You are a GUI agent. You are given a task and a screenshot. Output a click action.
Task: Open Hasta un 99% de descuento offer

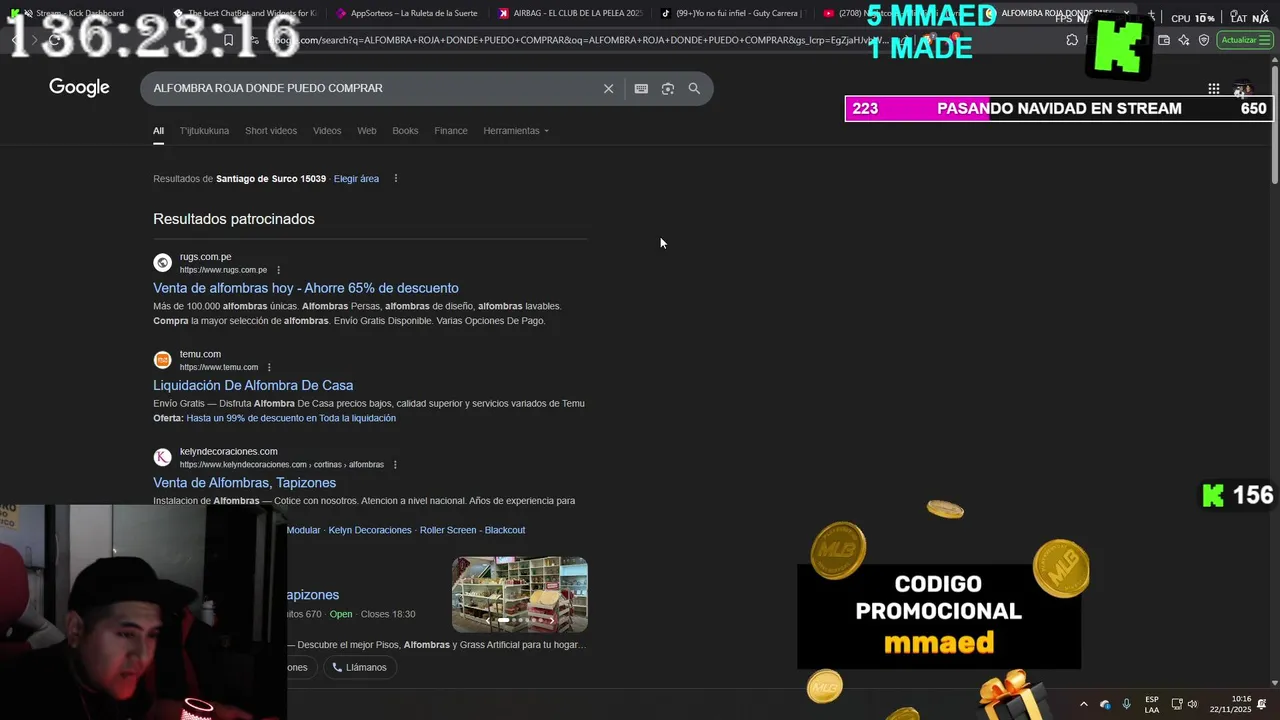coord(291,418)
